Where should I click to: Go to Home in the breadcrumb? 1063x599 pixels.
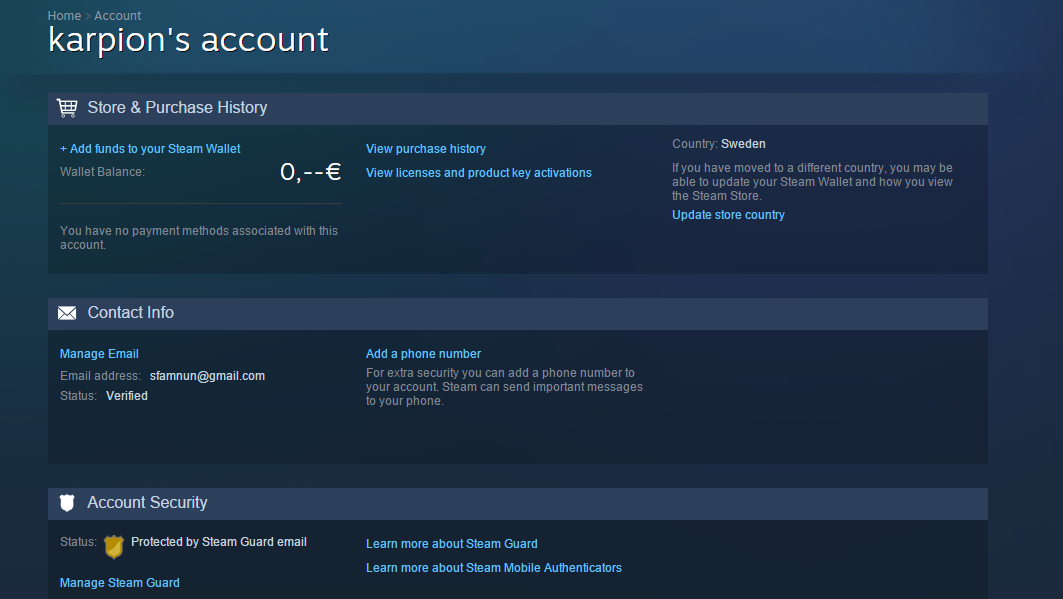click(64, 16)
